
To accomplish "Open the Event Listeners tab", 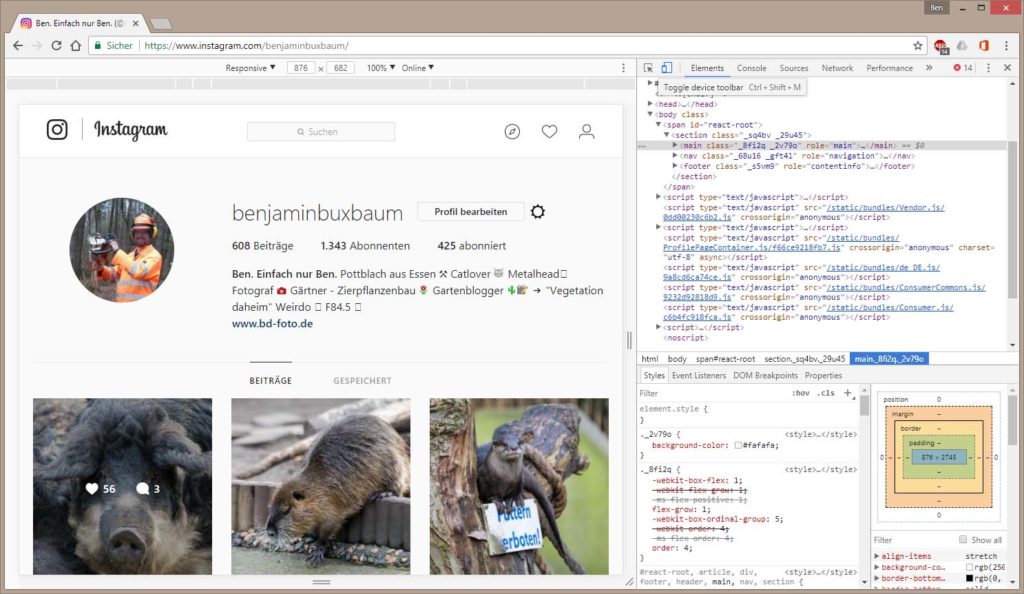I will click(x=699, y=375).
